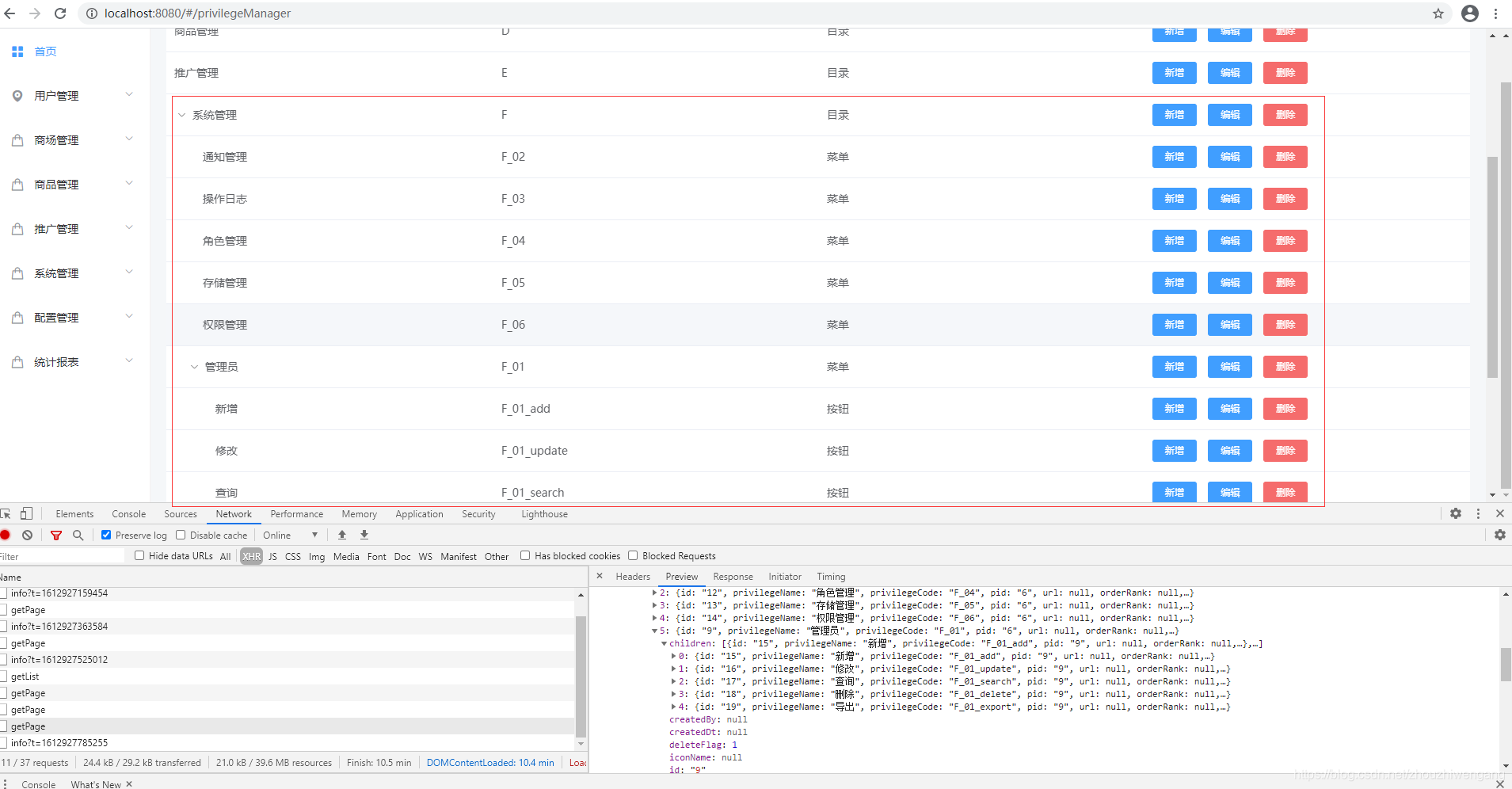Open the Online throttling dropdown
Screen dimensions: 1512x789
click(290, 535)
